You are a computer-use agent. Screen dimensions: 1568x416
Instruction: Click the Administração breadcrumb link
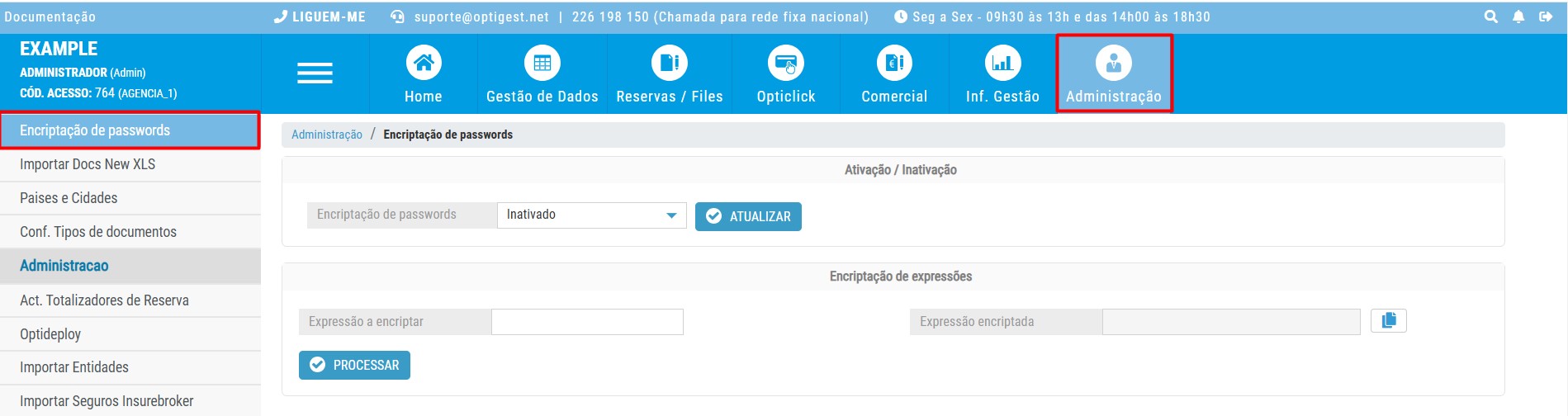(326, 135)
